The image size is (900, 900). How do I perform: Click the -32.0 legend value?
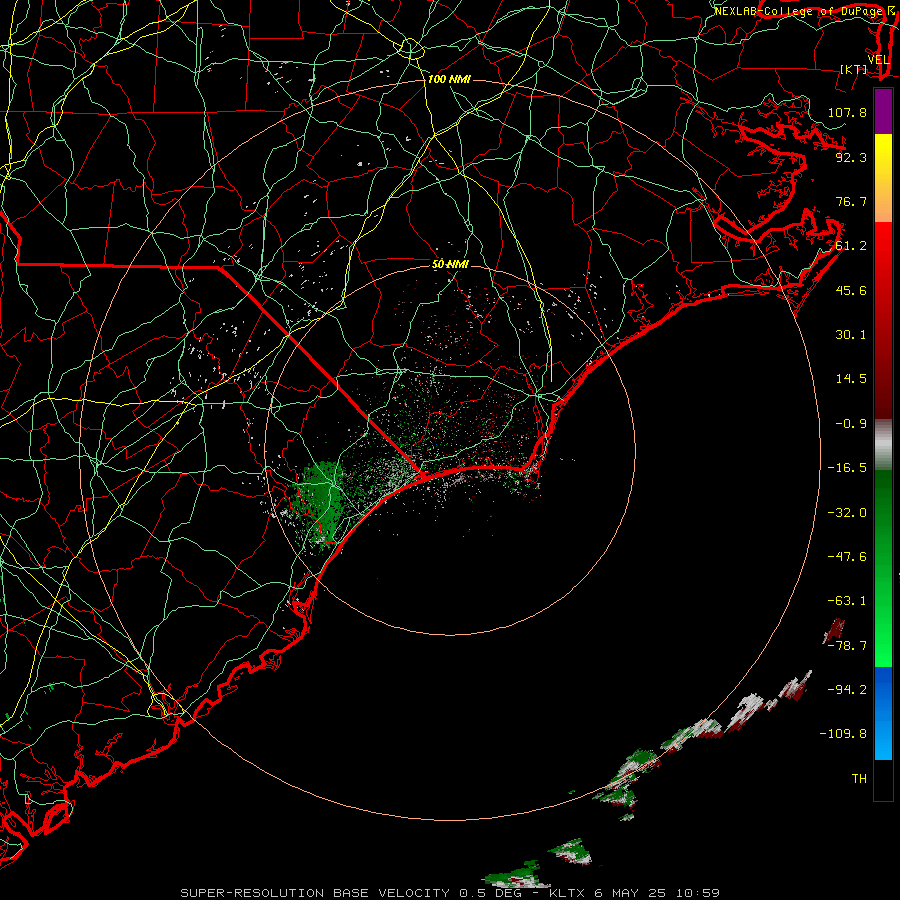click(847, 513)
